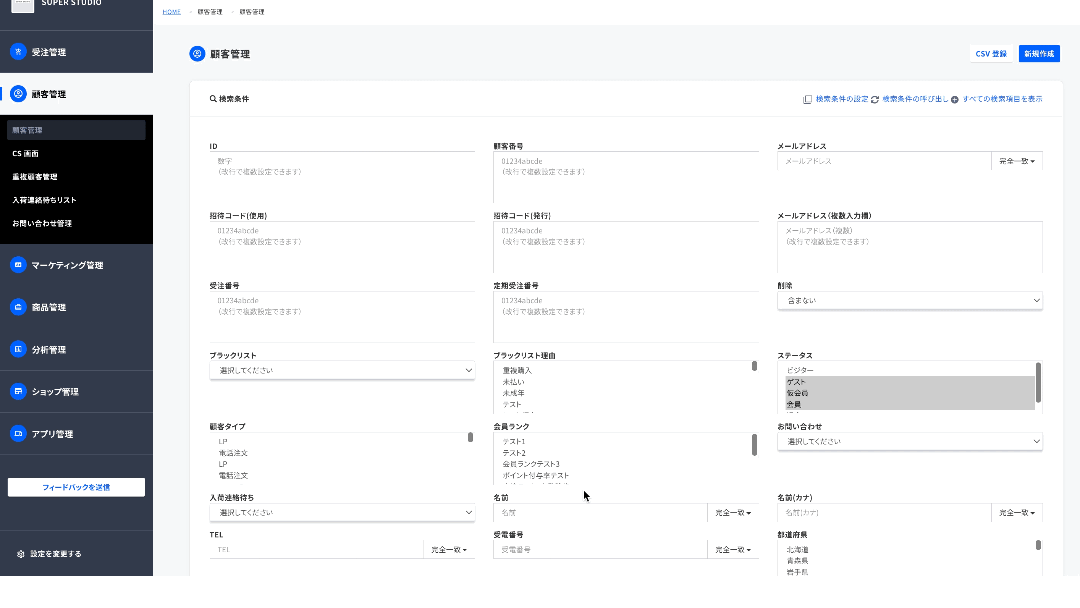Click the 検索条件の設定 link
Screen dimensions: 1080x608
842,99
